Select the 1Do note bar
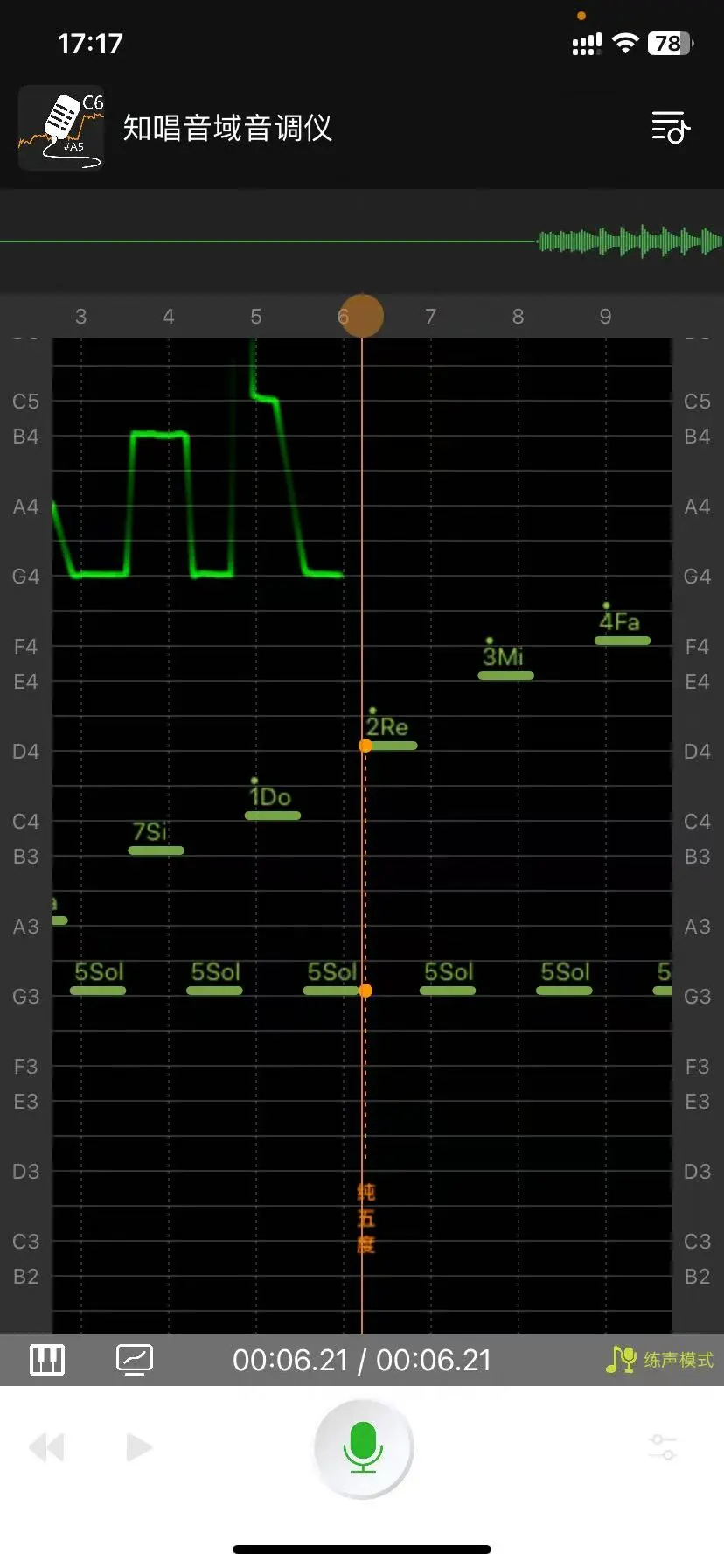The width and height of the screenshot is (724, 1568). pos(273,815)
